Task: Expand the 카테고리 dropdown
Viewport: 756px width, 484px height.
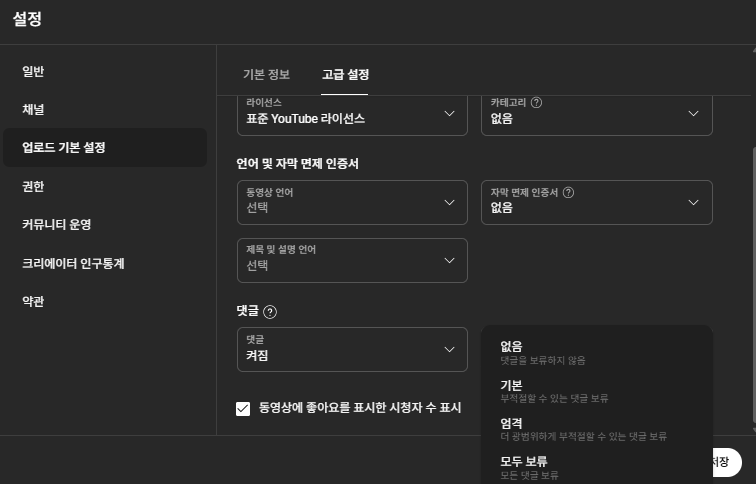Action: click(597, 115)
